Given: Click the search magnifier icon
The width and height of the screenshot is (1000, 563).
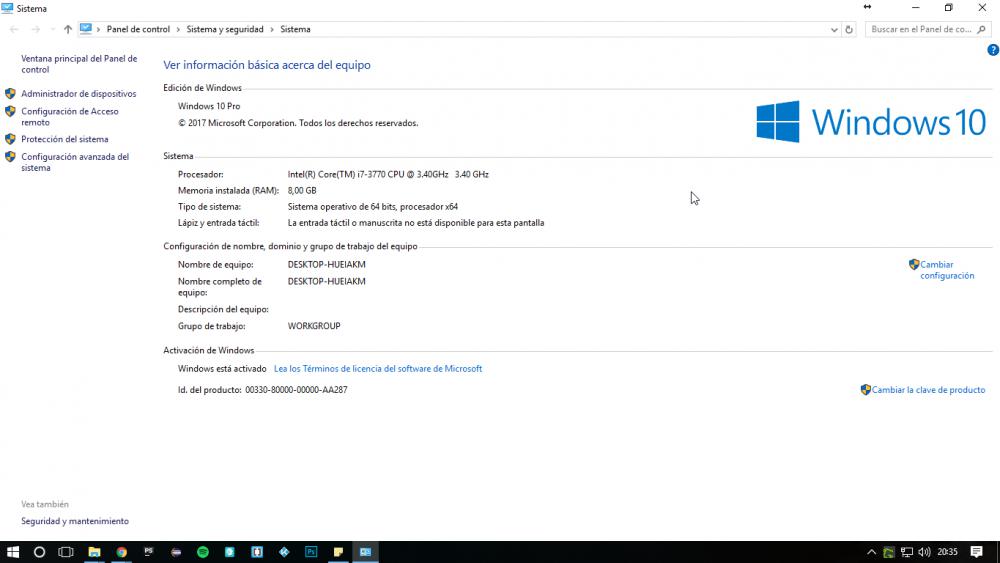Looking at the screenshot, I should point(982,29).
